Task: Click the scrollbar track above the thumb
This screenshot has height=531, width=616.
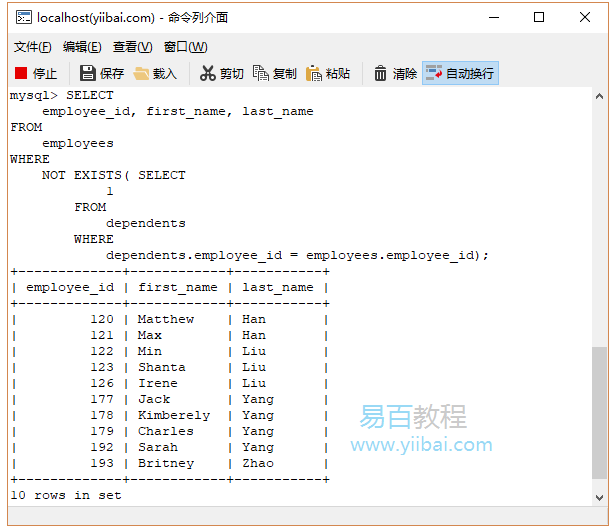Action: pyautogui.click(x=599, y=220)
